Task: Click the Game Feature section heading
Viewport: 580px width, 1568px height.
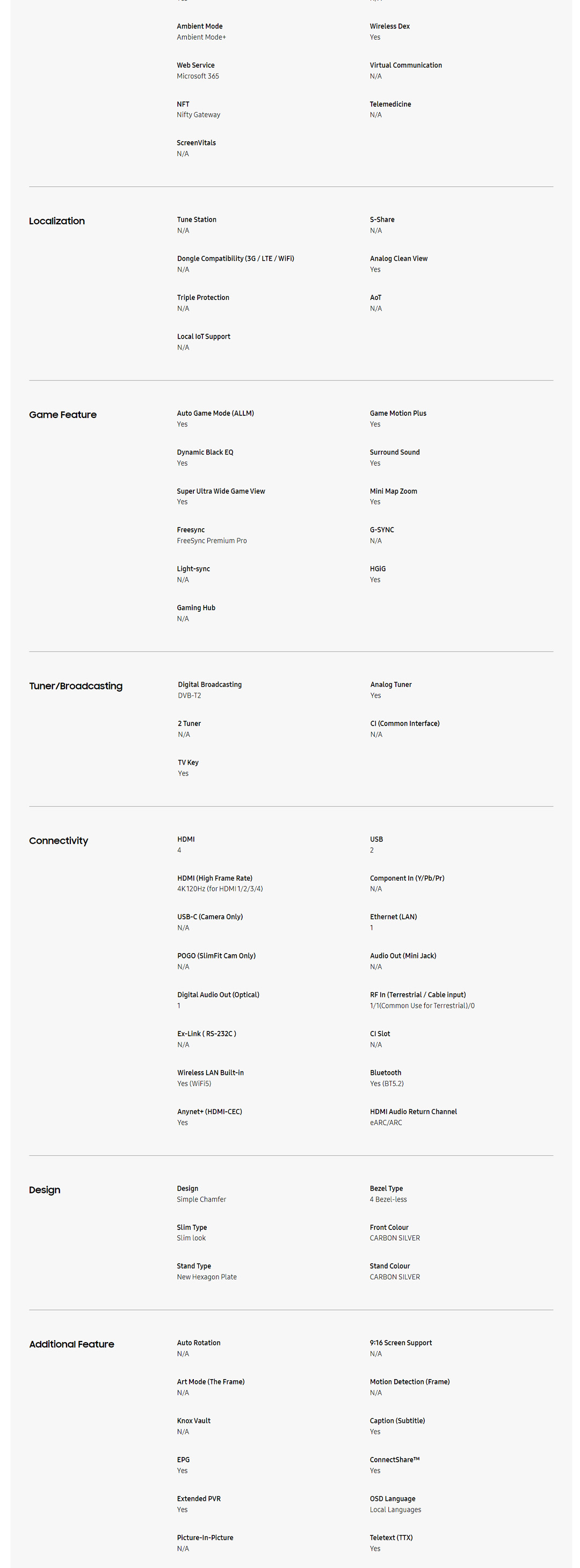Action: (63, 414)
